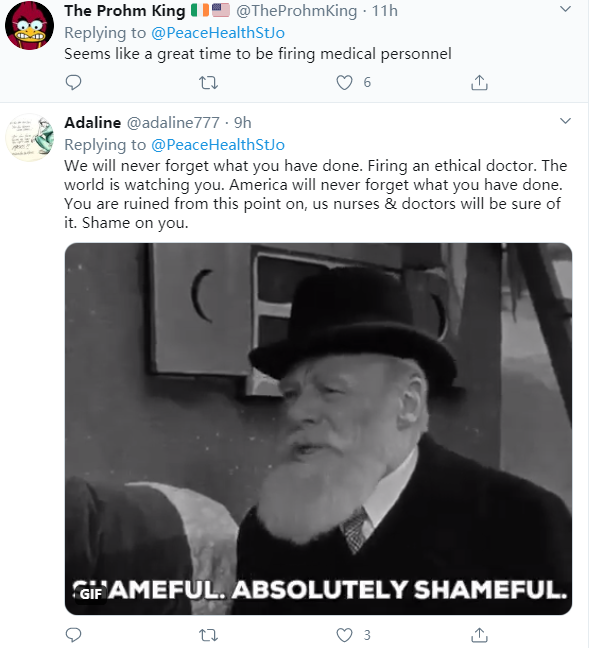The height and width of the screenshot is (648, 589).
Task: Reply to The Prohm King's tweet
Action: 74,83
